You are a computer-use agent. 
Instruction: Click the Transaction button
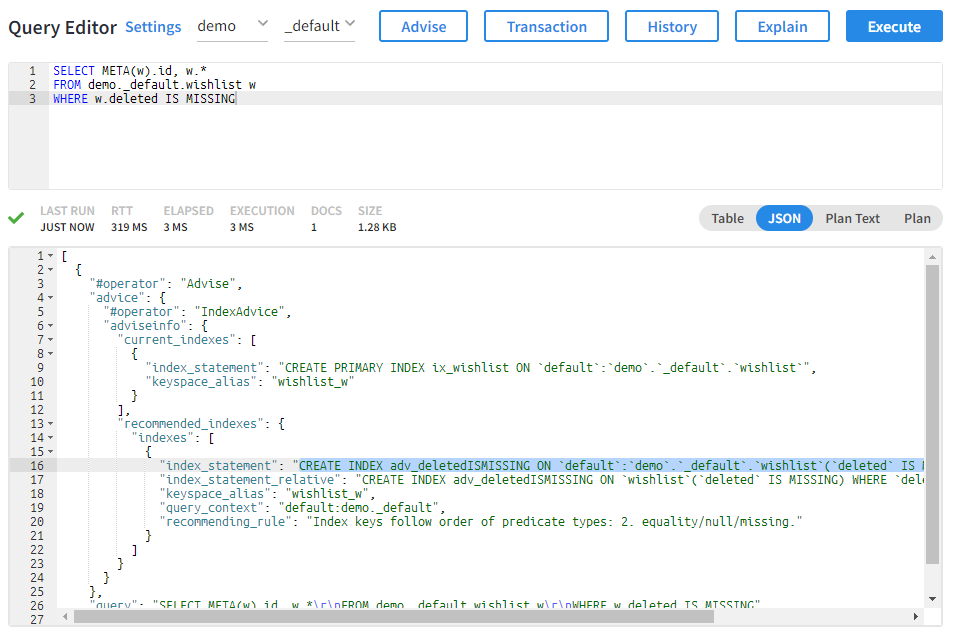pyautogui.click(x=546, y=27)
